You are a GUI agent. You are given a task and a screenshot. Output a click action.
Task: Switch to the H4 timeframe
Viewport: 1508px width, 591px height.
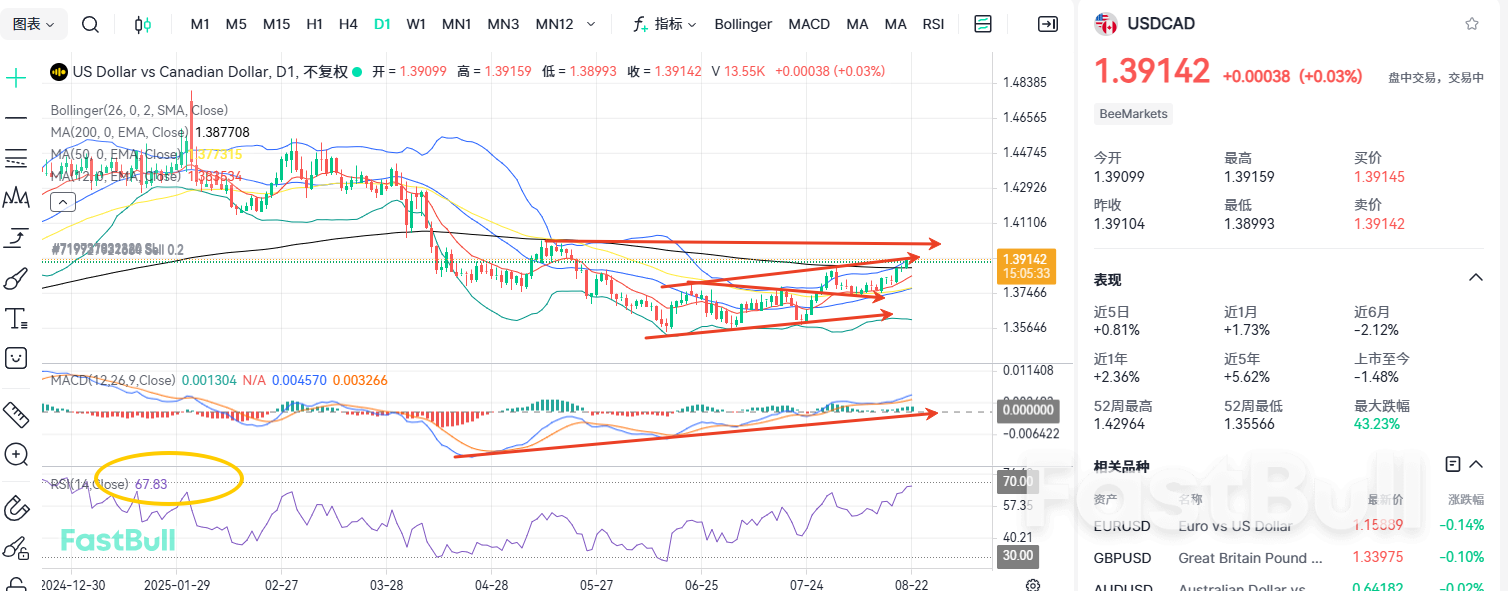[x=348, y=24]
